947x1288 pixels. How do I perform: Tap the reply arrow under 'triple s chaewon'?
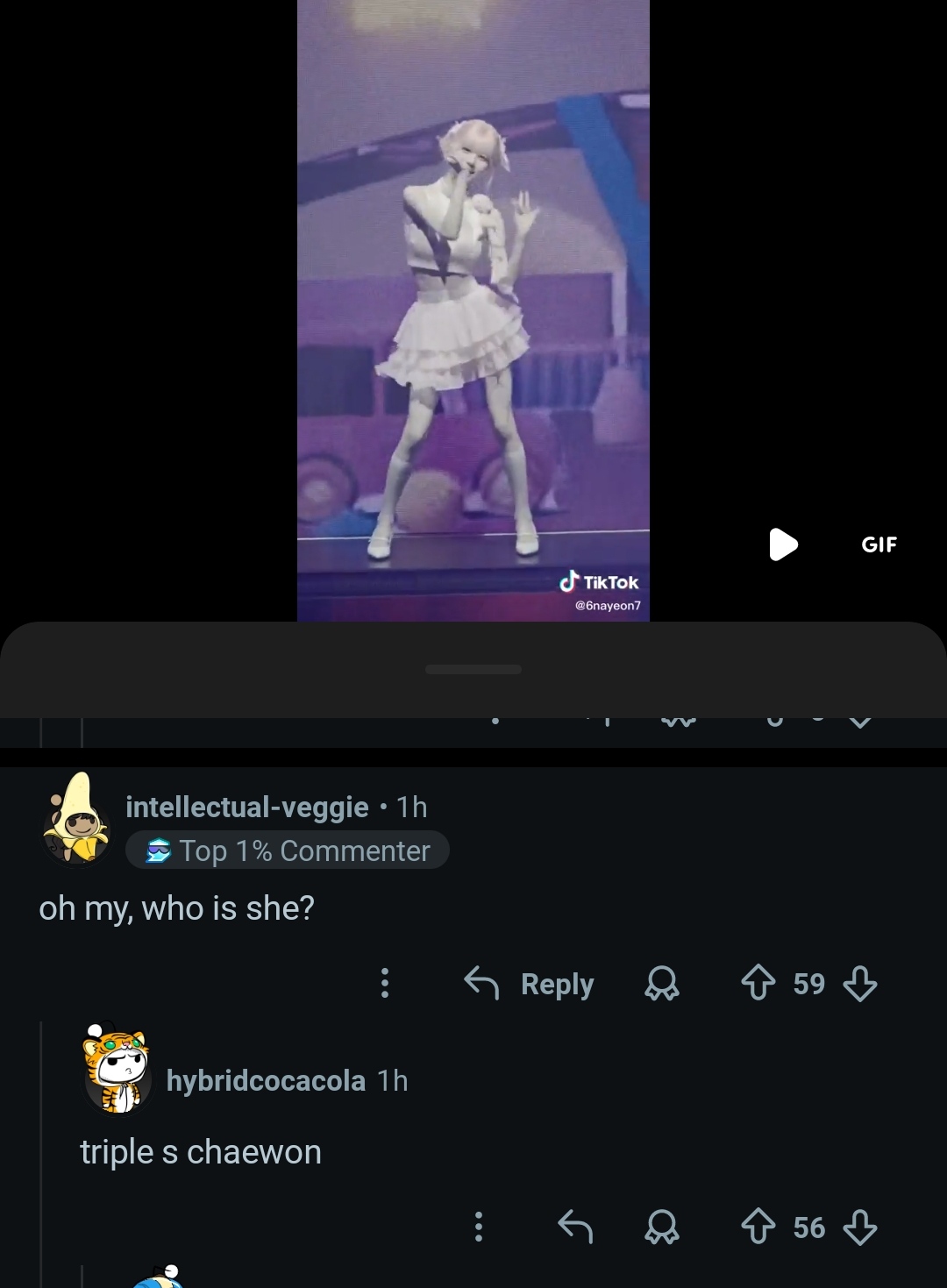point(575,1227)
